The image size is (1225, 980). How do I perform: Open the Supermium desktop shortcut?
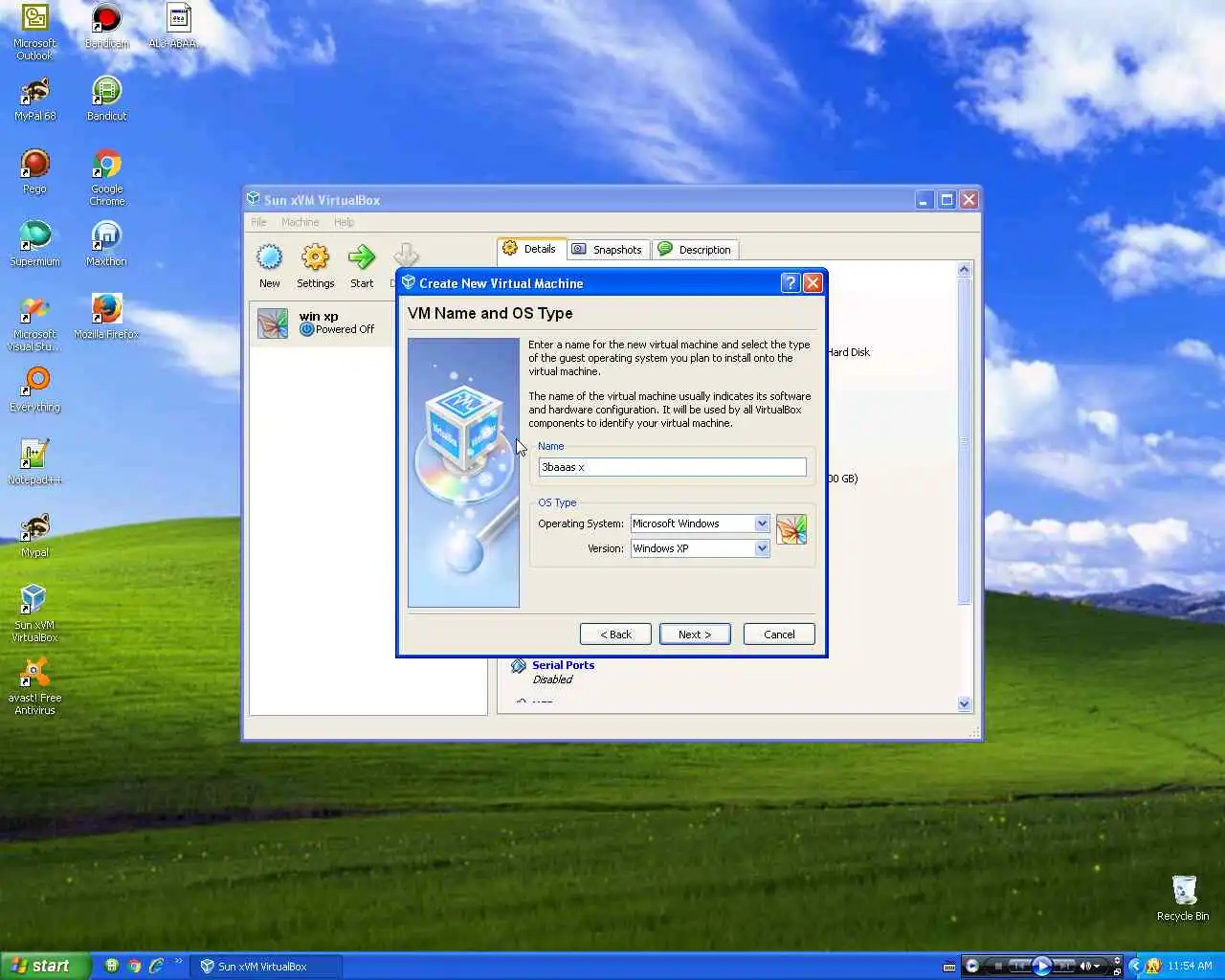tap(35, 245)
